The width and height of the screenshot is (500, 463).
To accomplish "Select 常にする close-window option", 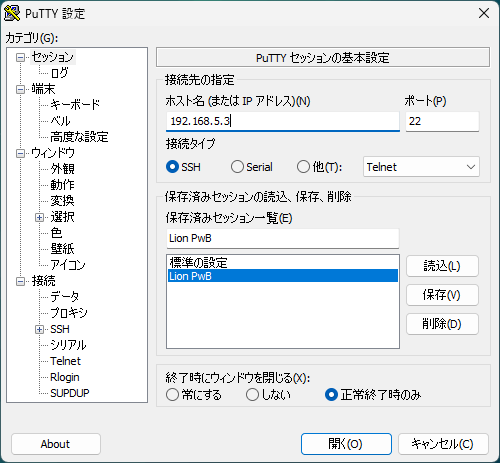I will [x=172, y=395].
